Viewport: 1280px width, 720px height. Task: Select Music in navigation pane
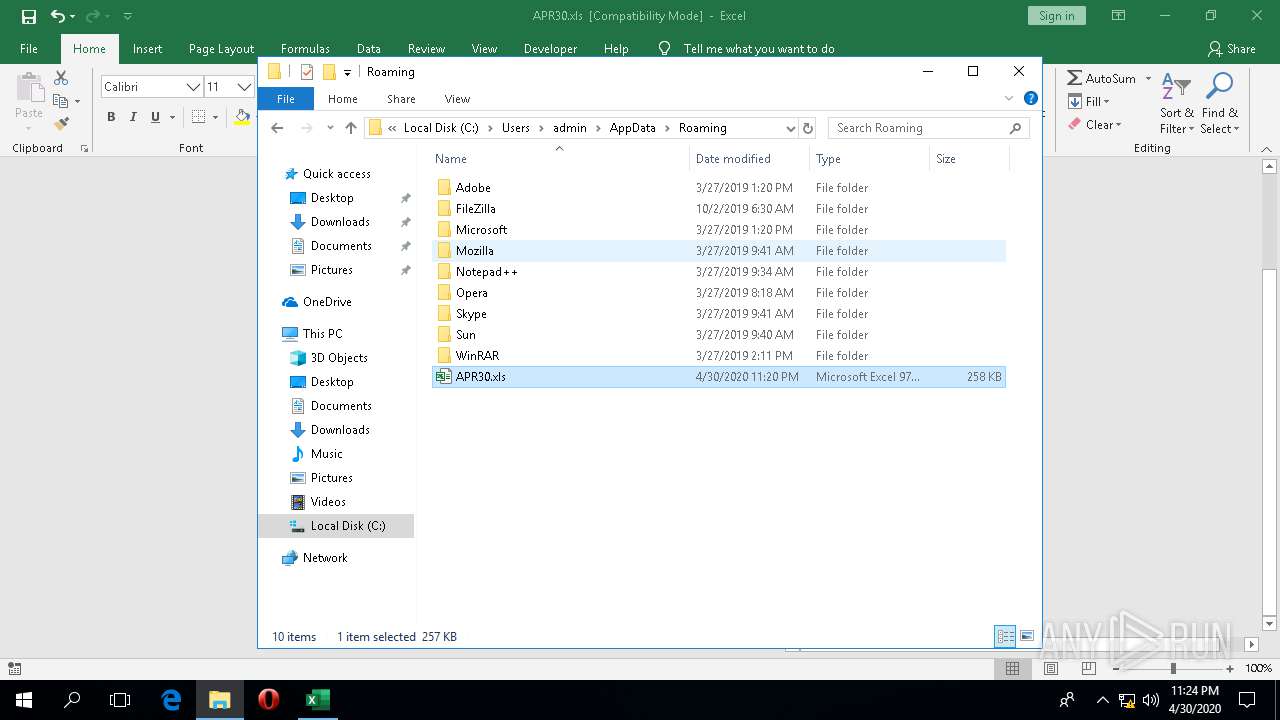[326, 454]
